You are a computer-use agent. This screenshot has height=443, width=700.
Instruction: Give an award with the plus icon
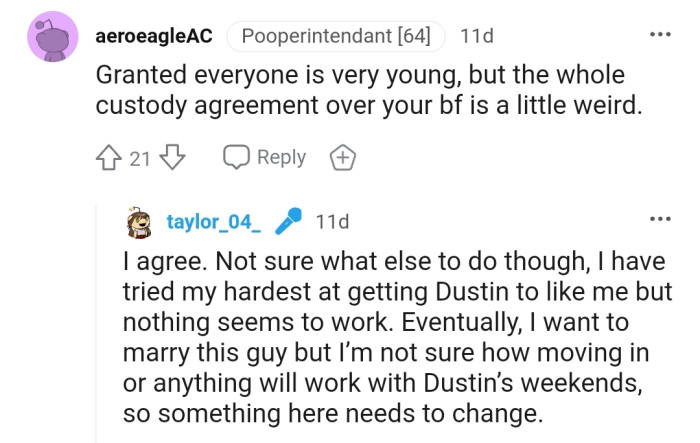click(x=342, y=157)
